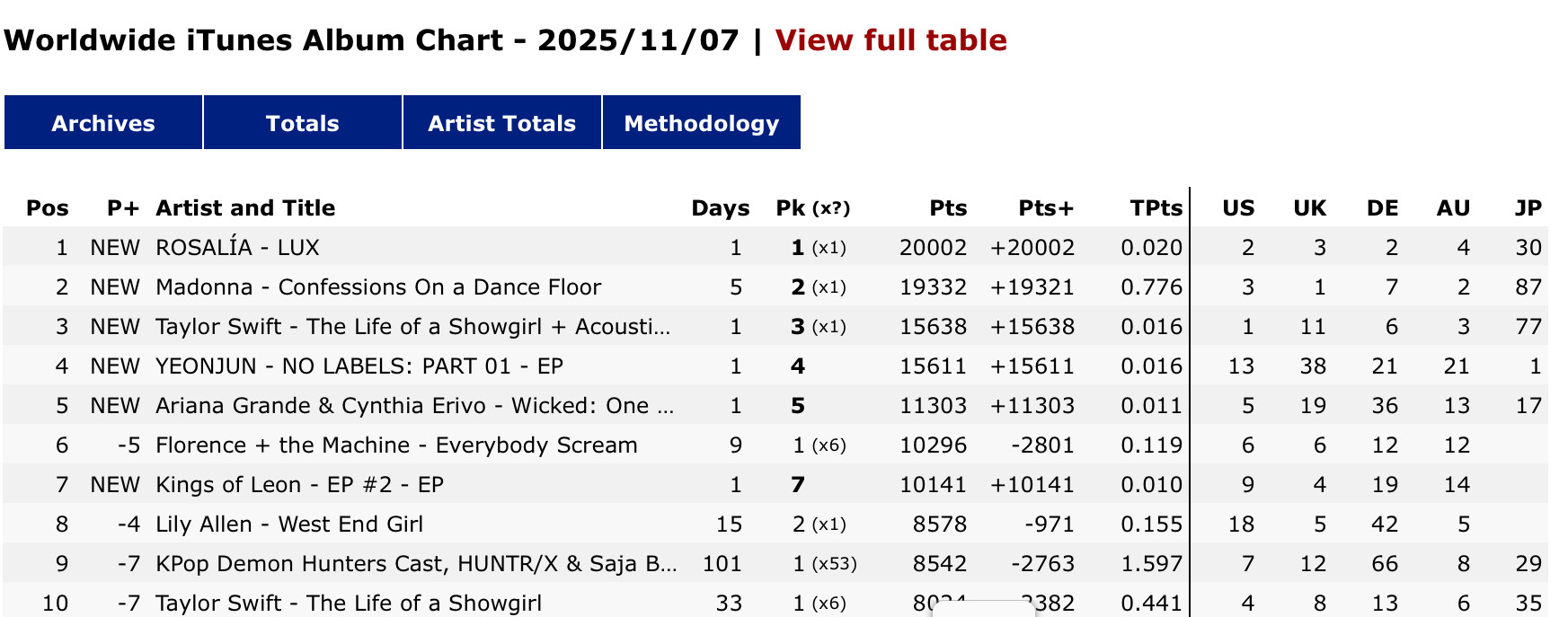Go to the Totals section
The width and height of the screenshot is (1568, 617).
coord(302,123)
